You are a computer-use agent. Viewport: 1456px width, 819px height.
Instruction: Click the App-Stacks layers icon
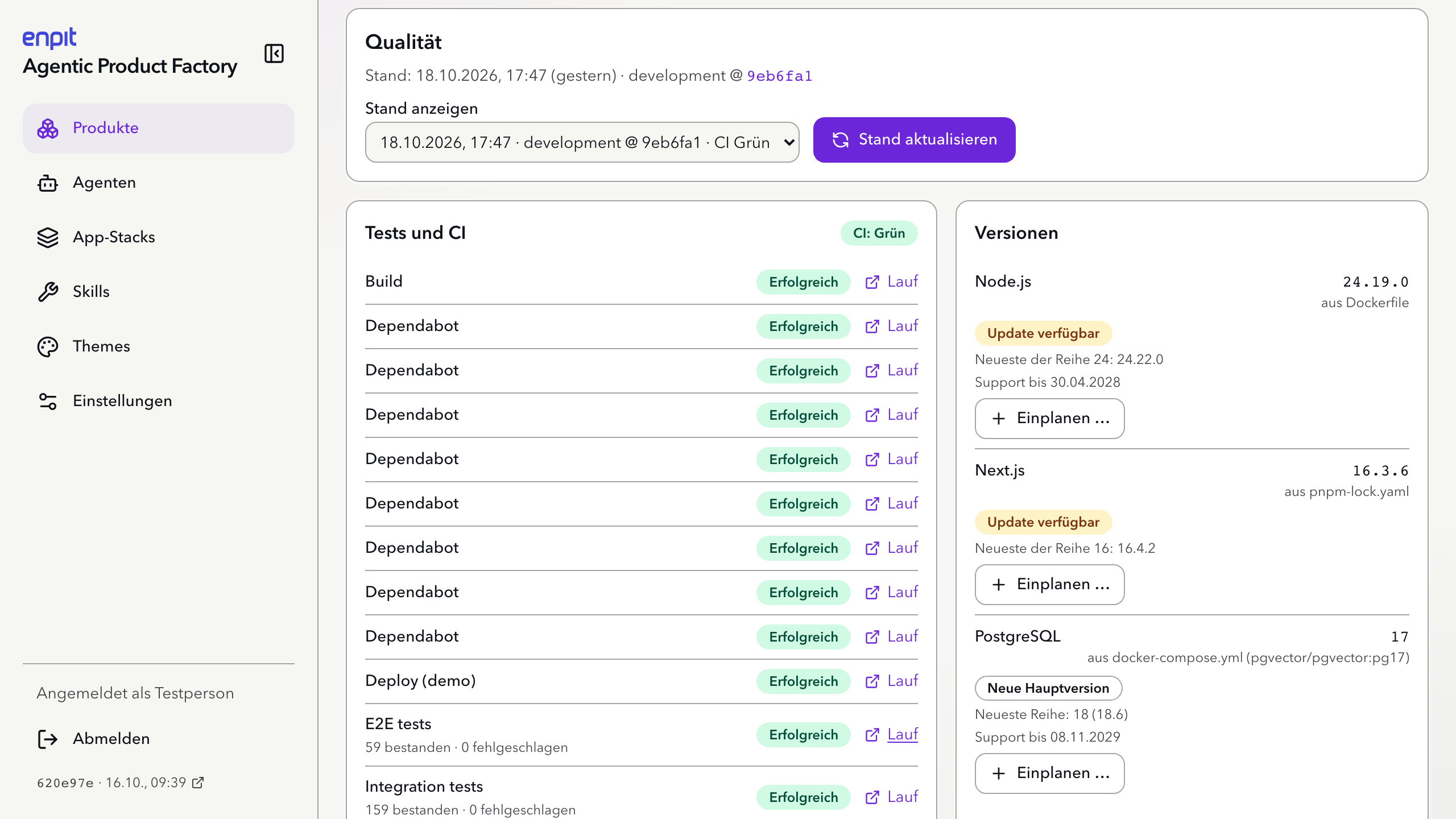point(48,238)
